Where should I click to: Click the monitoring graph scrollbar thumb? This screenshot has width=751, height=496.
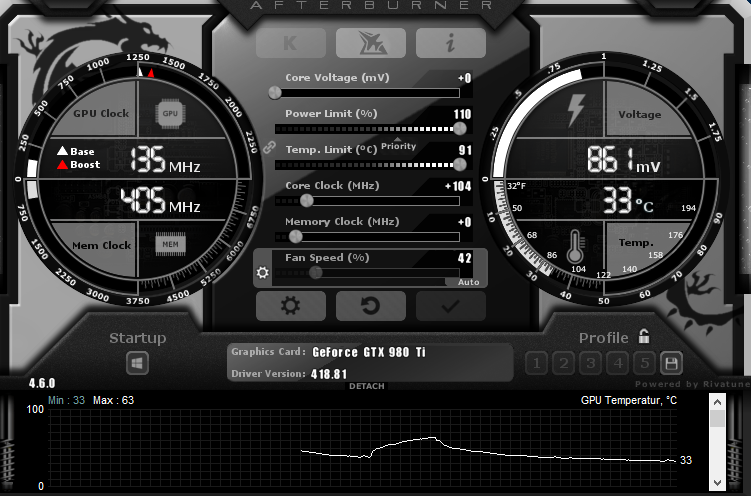pyautogui.click(x=717, y=418)
